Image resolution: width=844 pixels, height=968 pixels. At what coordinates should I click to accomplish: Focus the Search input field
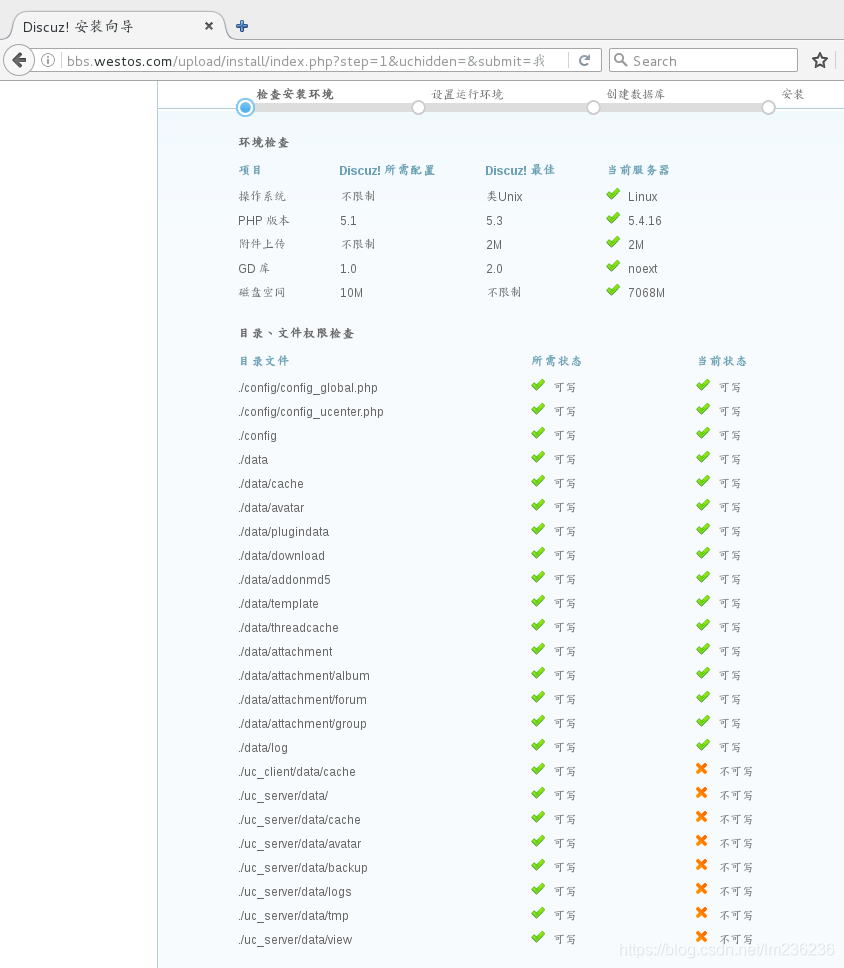703,60
